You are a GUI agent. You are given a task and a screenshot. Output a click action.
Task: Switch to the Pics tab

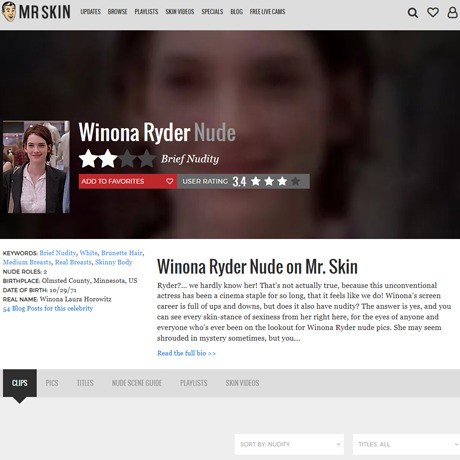coord(52,383)
